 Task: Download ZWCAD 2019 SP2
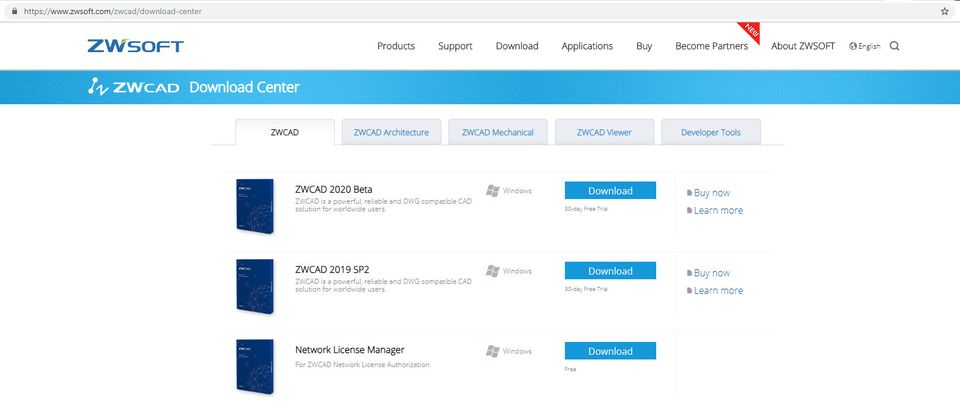(x=610, y=271)
